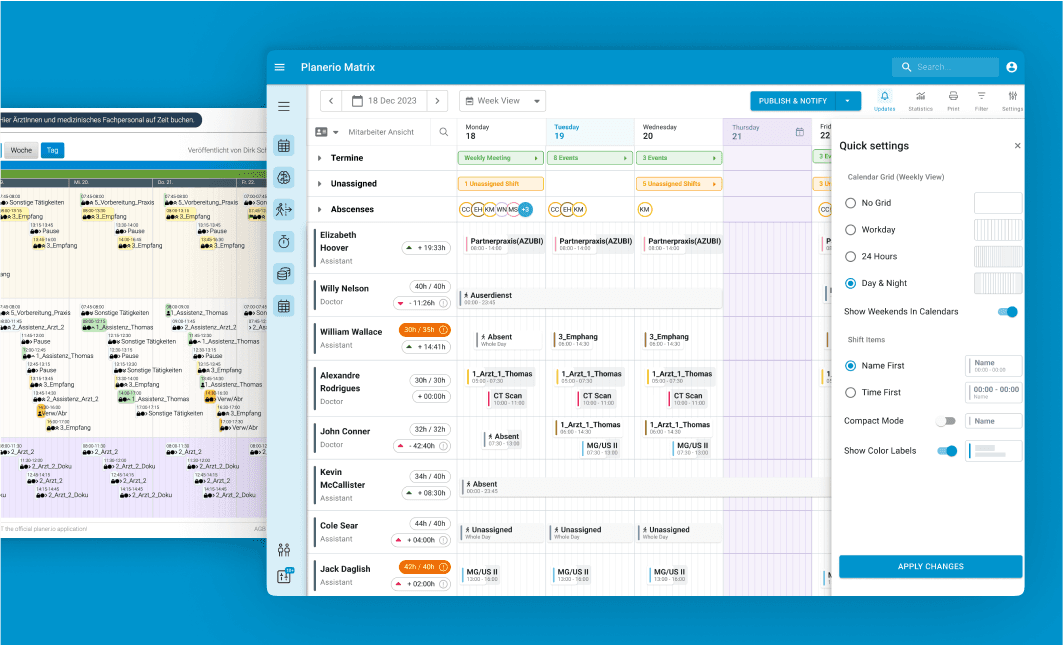Screen dimensions: 1063x645
Task: Click the Tuesday 19 column header
Action: (590, 132)
